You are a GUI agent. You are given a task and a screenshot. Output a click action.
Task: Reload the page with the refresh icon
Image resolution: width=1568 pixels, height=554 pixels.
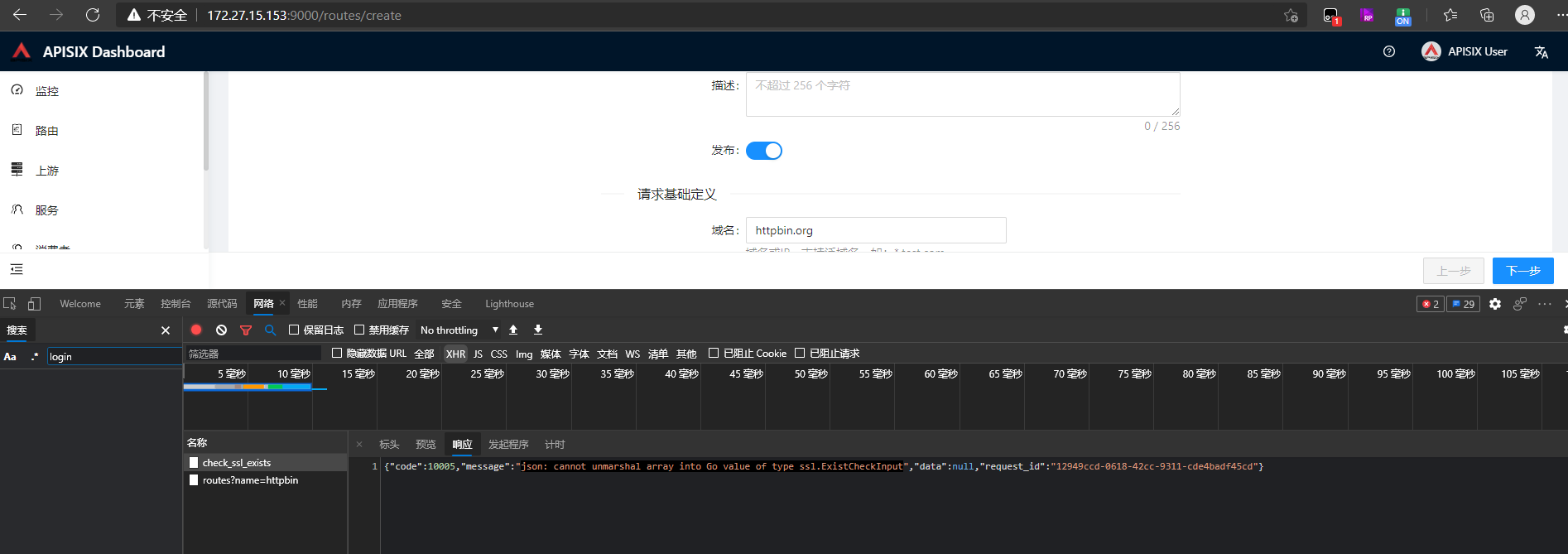pyautogui.click(x=93, y=15)
